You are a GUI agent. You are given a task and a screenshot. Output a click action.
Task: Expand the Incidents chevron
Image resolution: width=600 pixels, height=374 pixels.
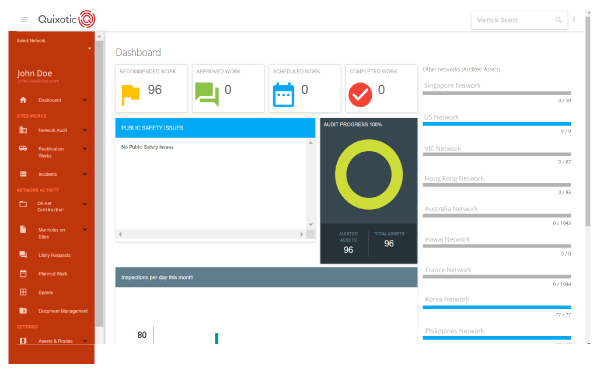85,174
